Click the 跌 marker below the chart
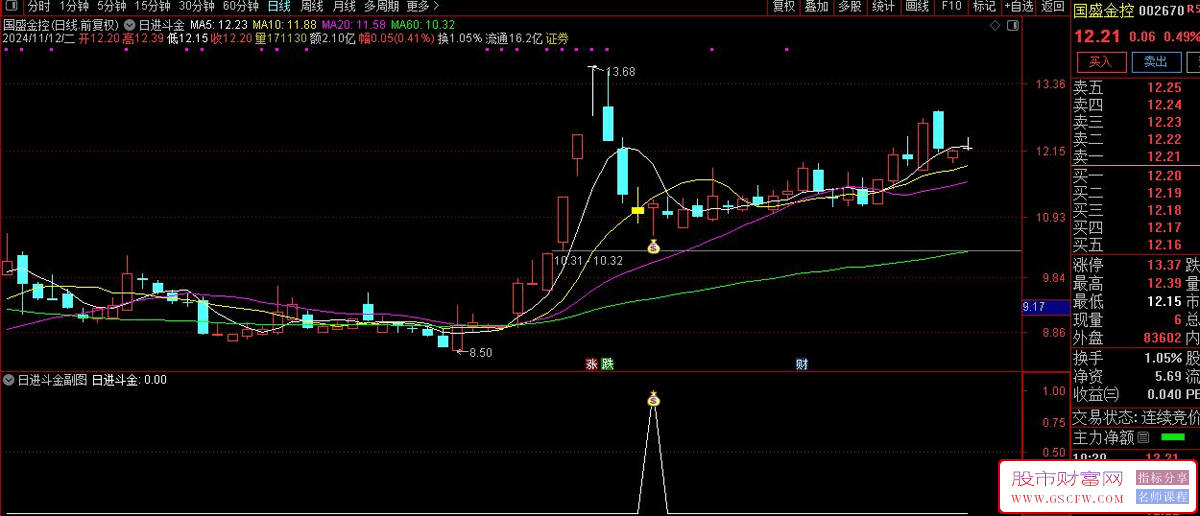Viewport: 1200px width, 516px height. 607,364
